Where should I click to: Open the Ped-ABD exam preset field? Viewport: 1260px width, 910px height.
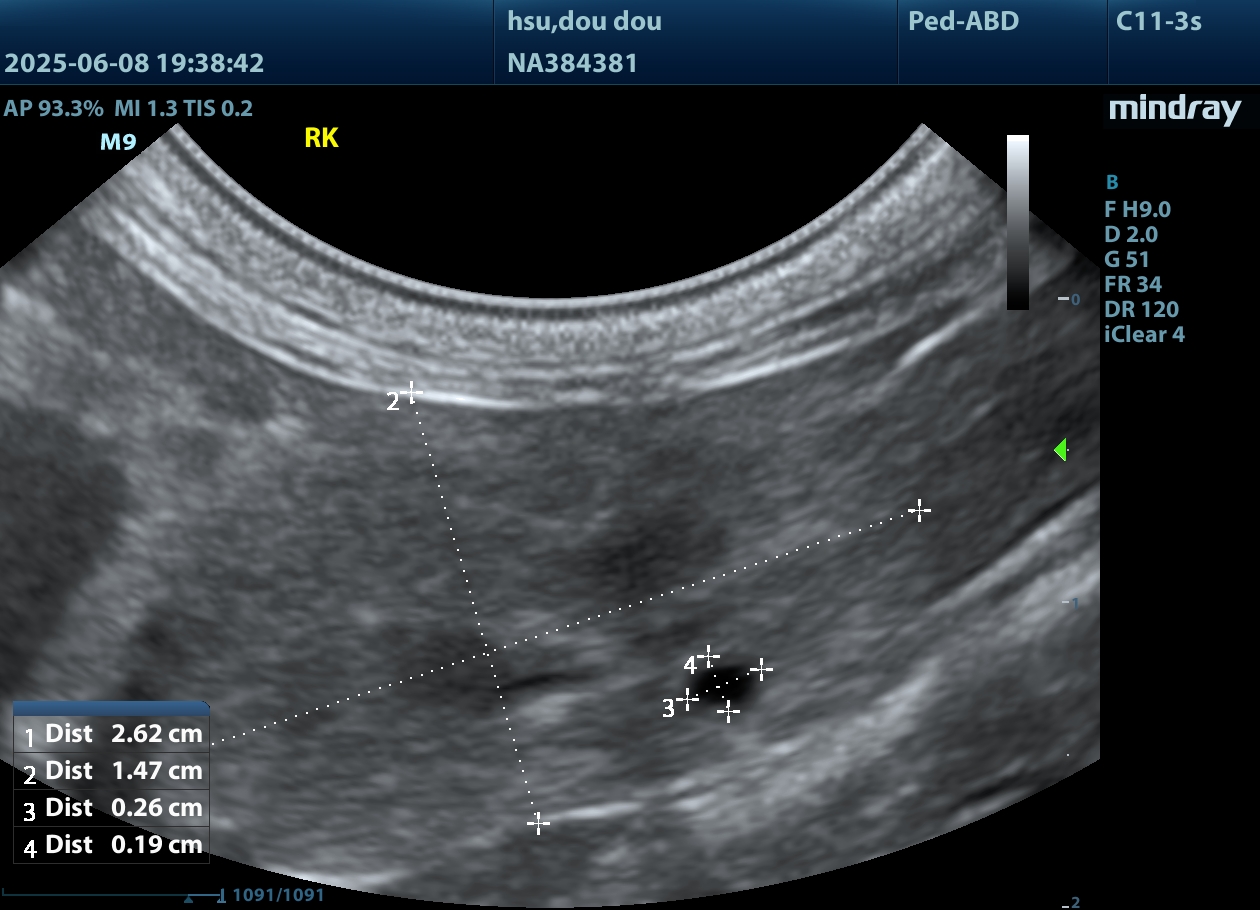tap(963, 21)
